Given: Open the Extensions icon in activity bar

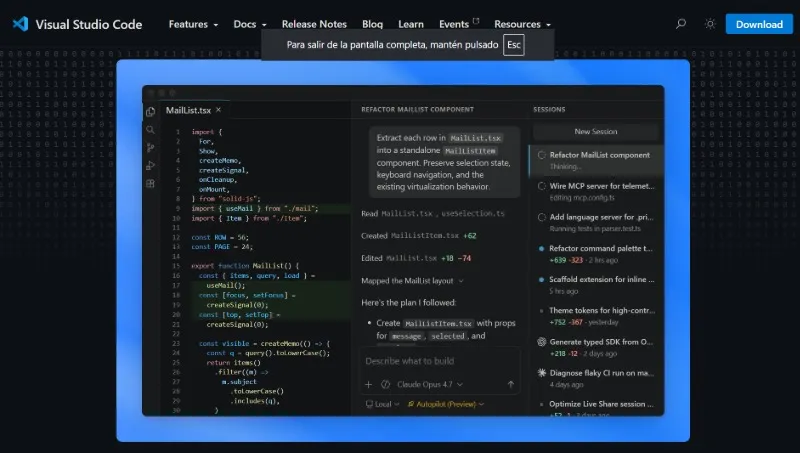Looking at the screenshot, I should 151,184.
